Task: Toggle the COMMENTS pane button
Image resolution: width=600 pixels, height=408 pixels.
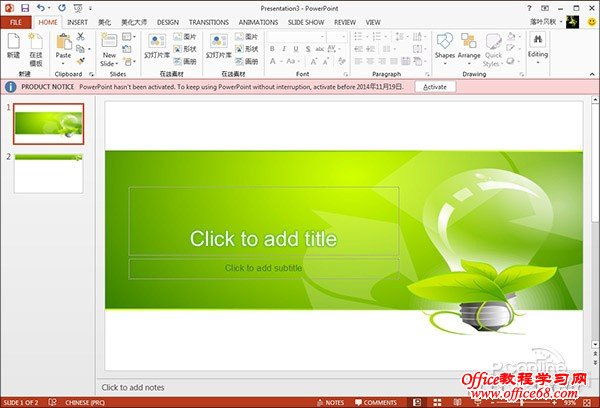Action: pyautogui.click(x=376, y=402)
